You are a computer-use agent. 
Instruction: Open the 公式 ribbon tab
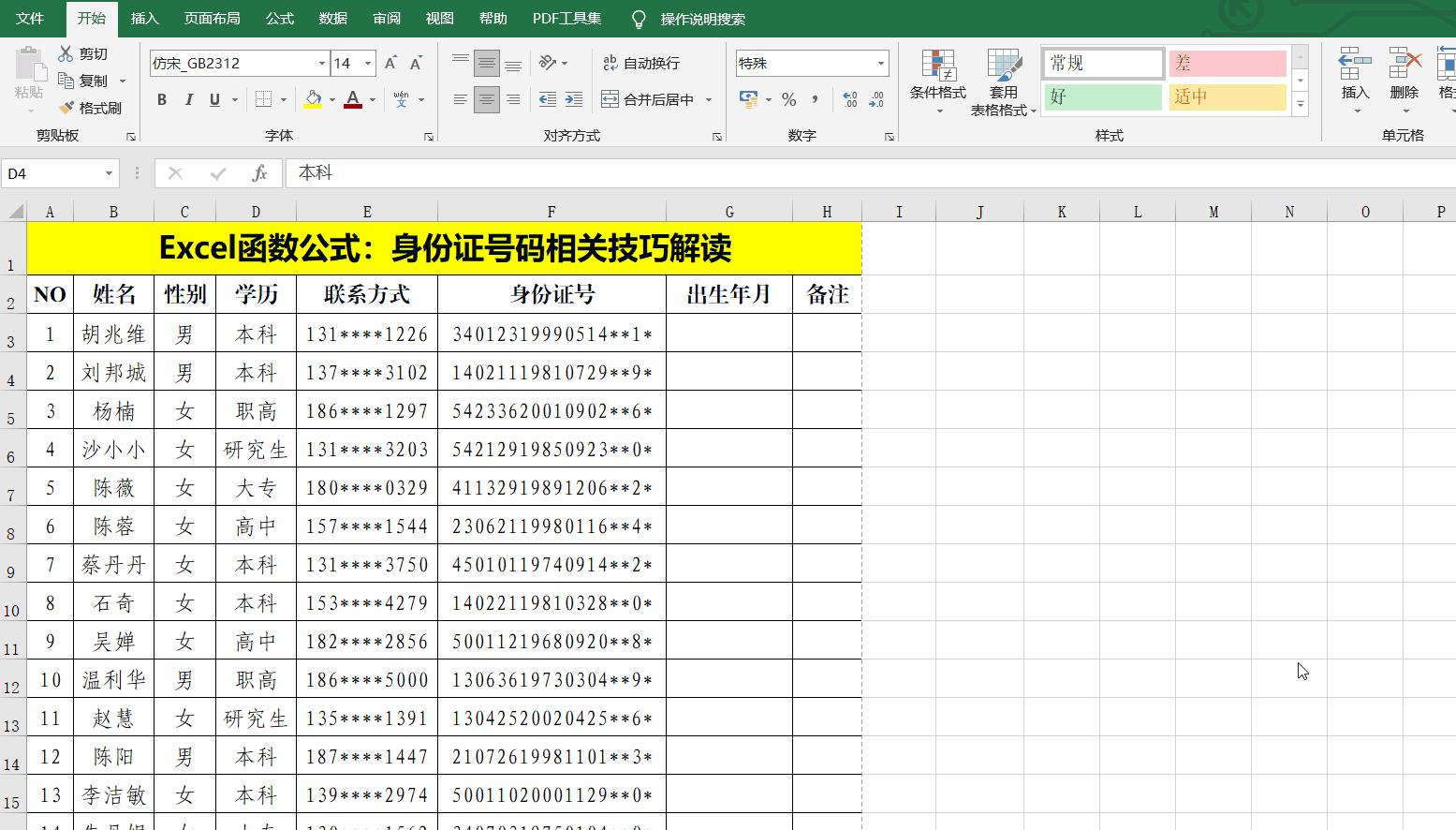(279, 17)
